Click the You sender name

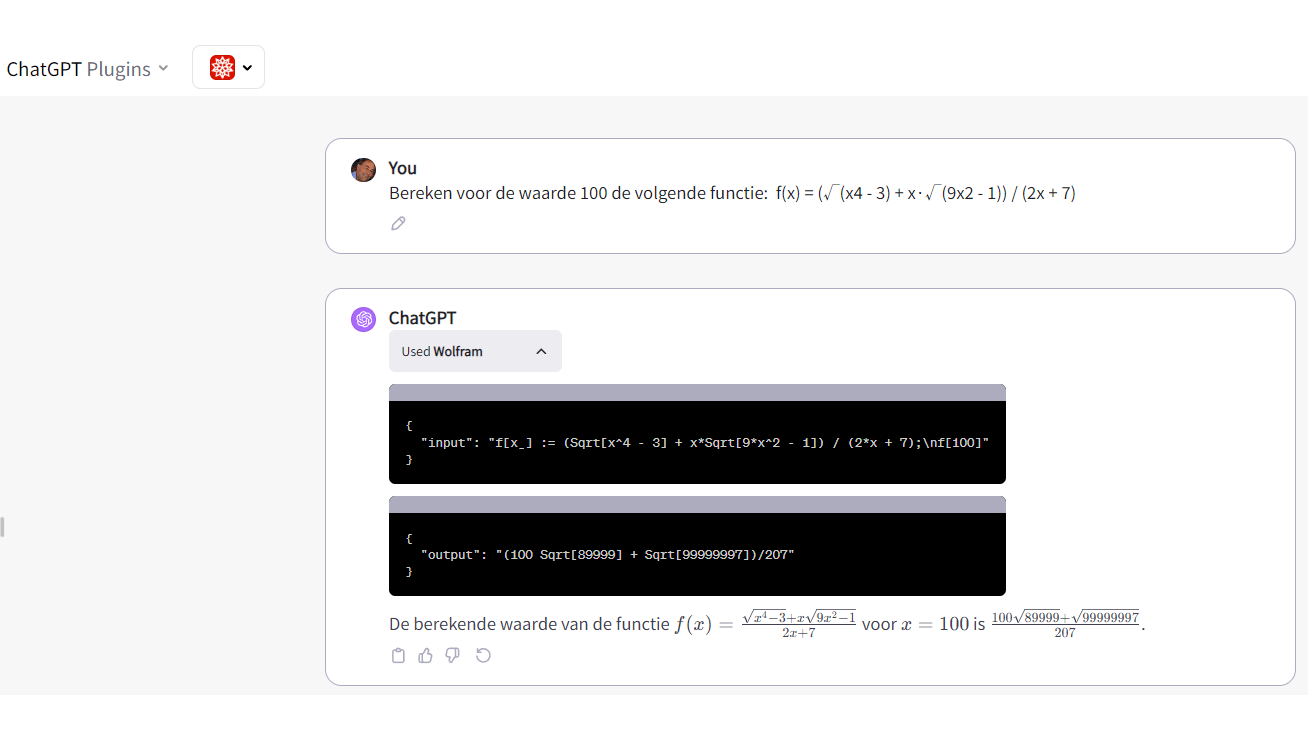pos(402,168)
